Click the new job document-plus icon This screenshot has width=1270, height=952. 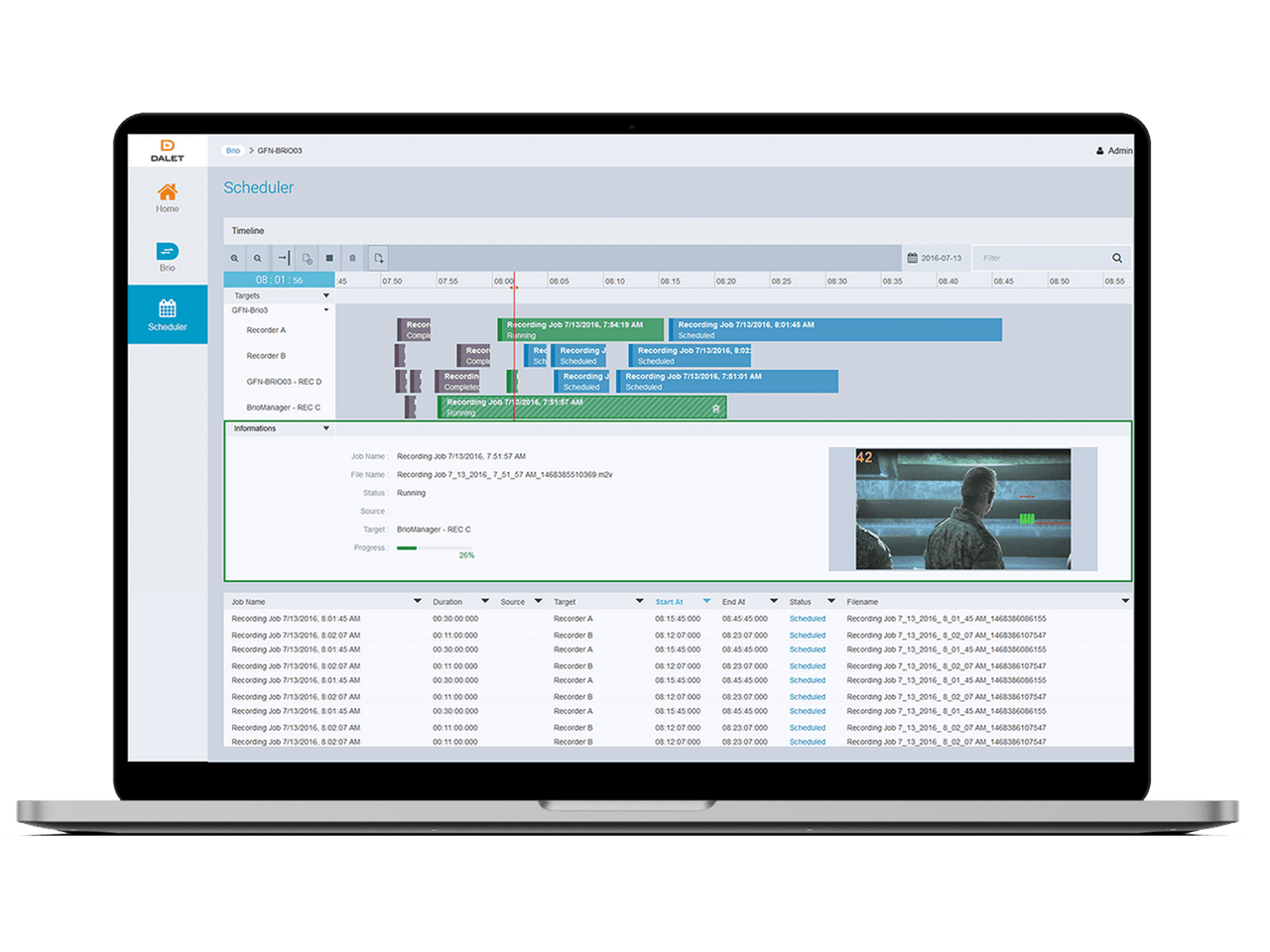click(379, 258)
